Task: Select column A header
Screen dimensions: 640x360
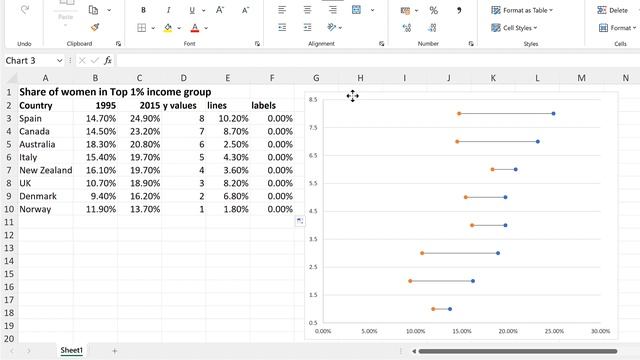Action: click(45, 78)
